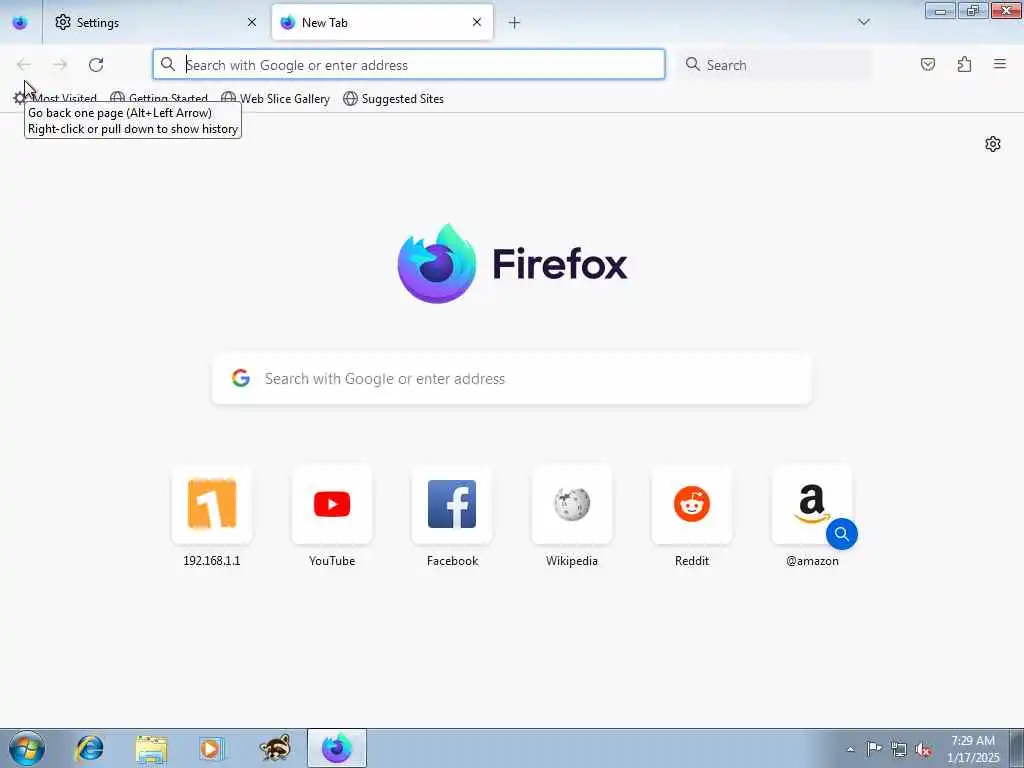Go forward one page arrow
Screen dimensions: 1024x768
60,65
